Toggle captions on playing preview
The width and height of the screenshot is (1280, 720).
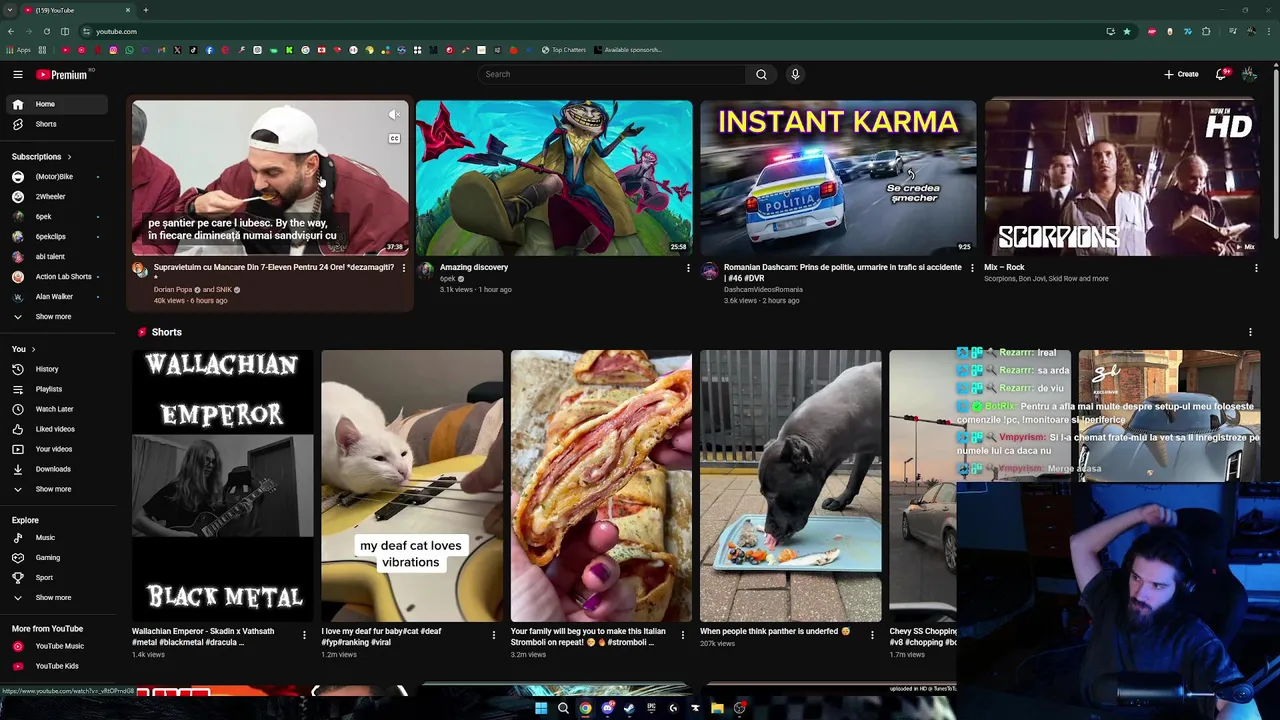pyautogui.click(x=394, y=138)
